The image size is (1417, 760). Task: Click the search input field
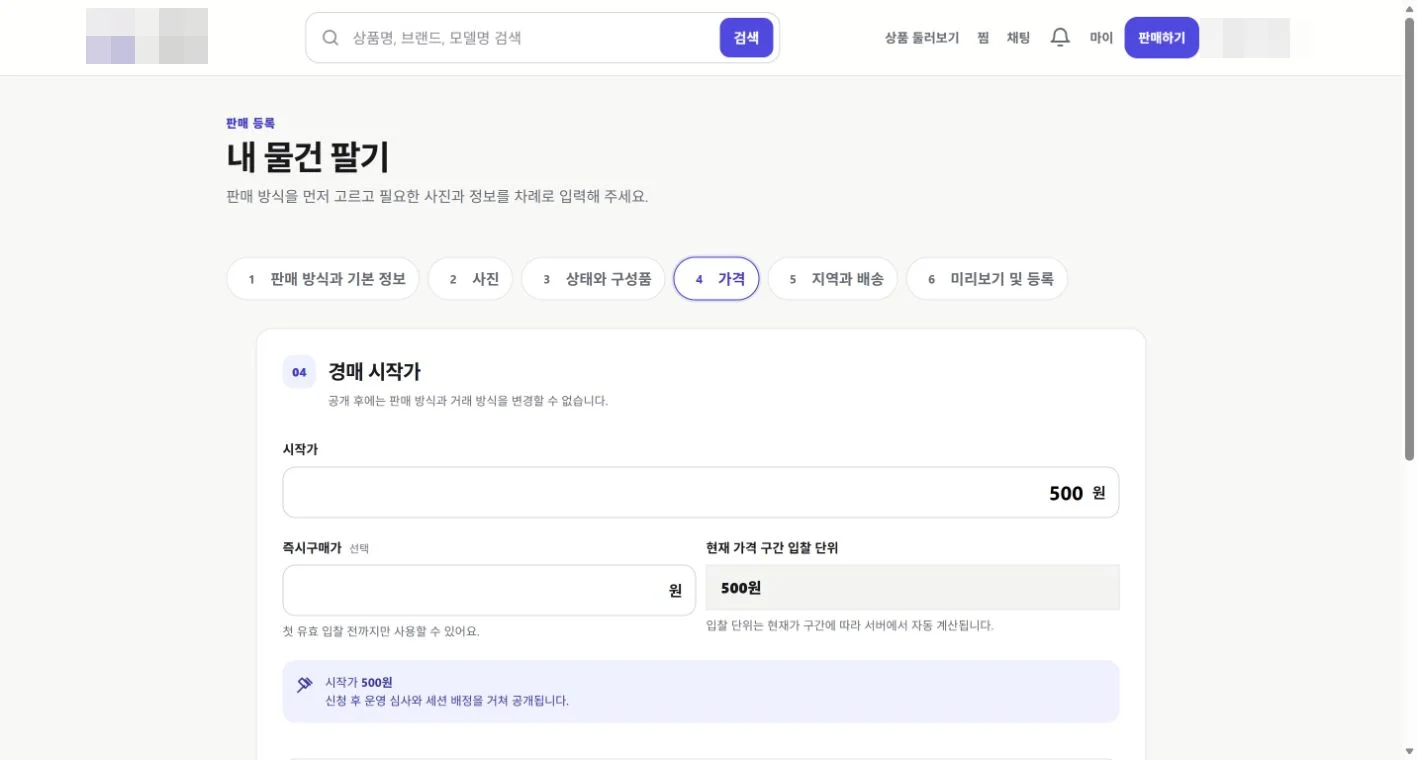530,38
